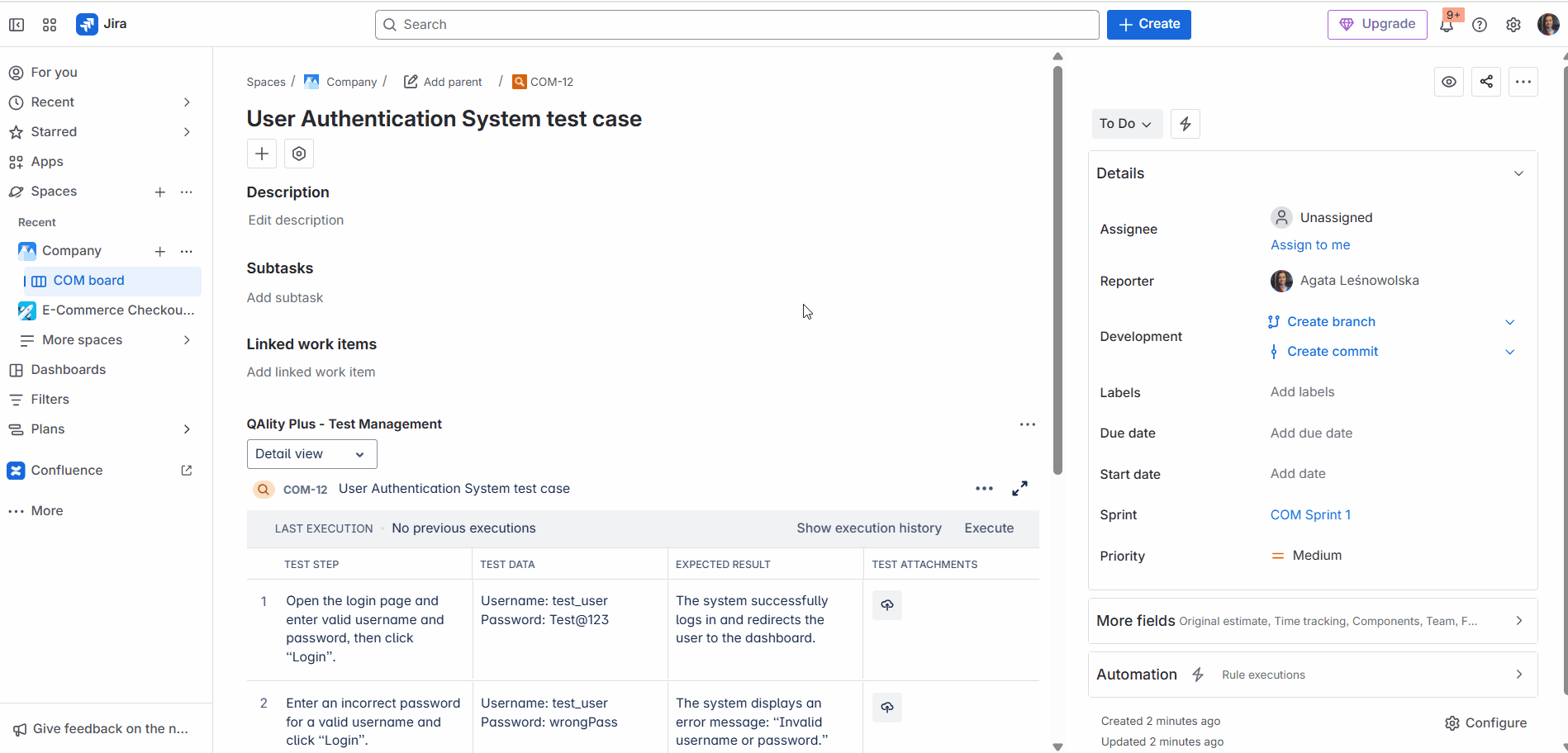Collapse the Details panel chevron
The image size is (1568, 753).
(1518, 173)
